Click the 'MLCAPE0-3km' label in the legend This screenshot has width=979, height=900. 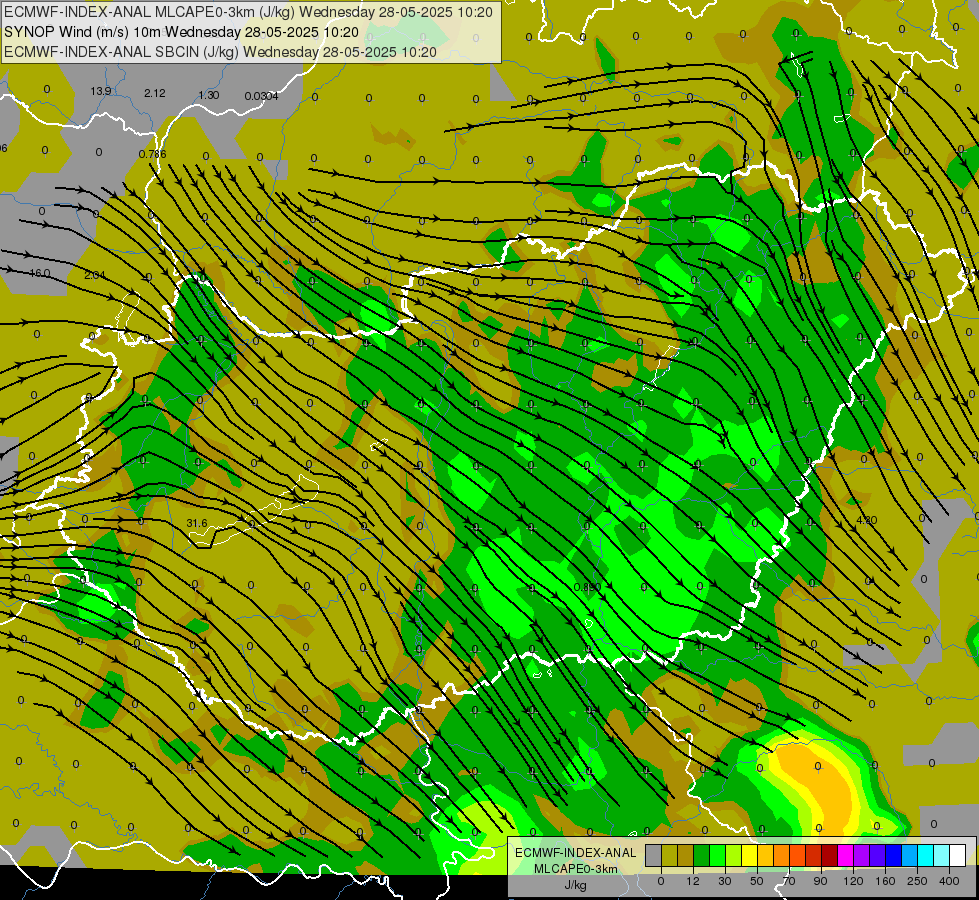tap(575, 869)
